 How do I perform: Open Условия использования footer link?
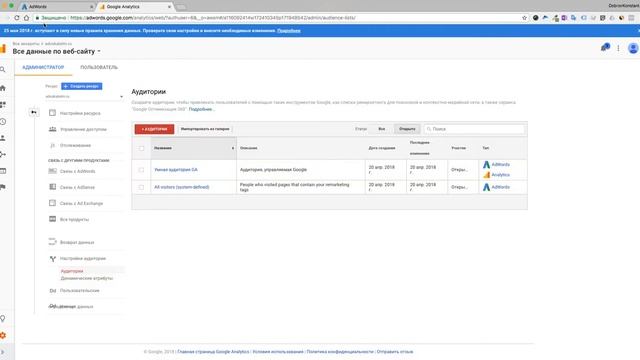click(x=278, y=351)
